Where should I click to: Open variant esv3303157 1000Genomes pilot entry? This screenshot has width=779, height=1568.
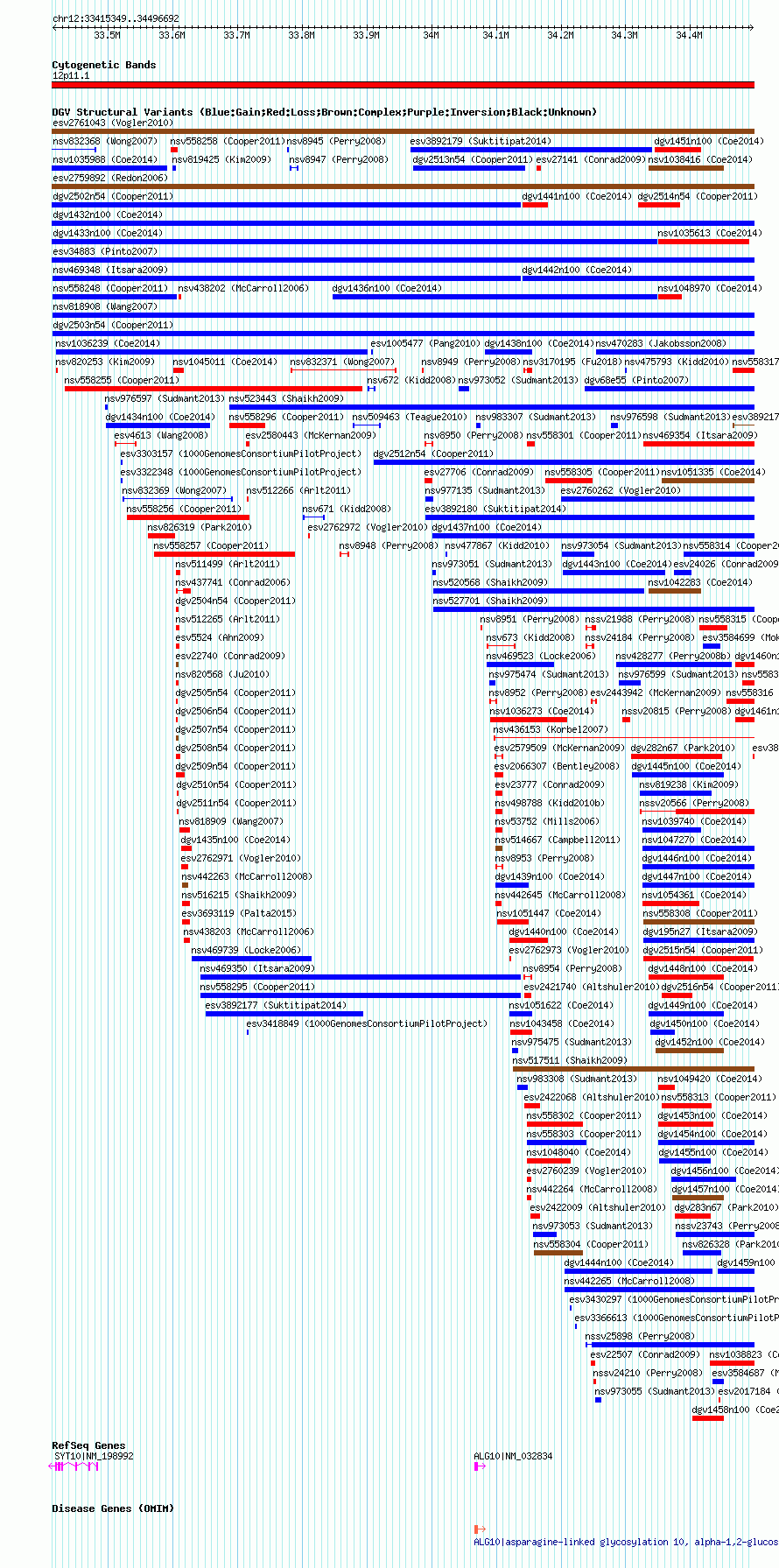(240, 454)
